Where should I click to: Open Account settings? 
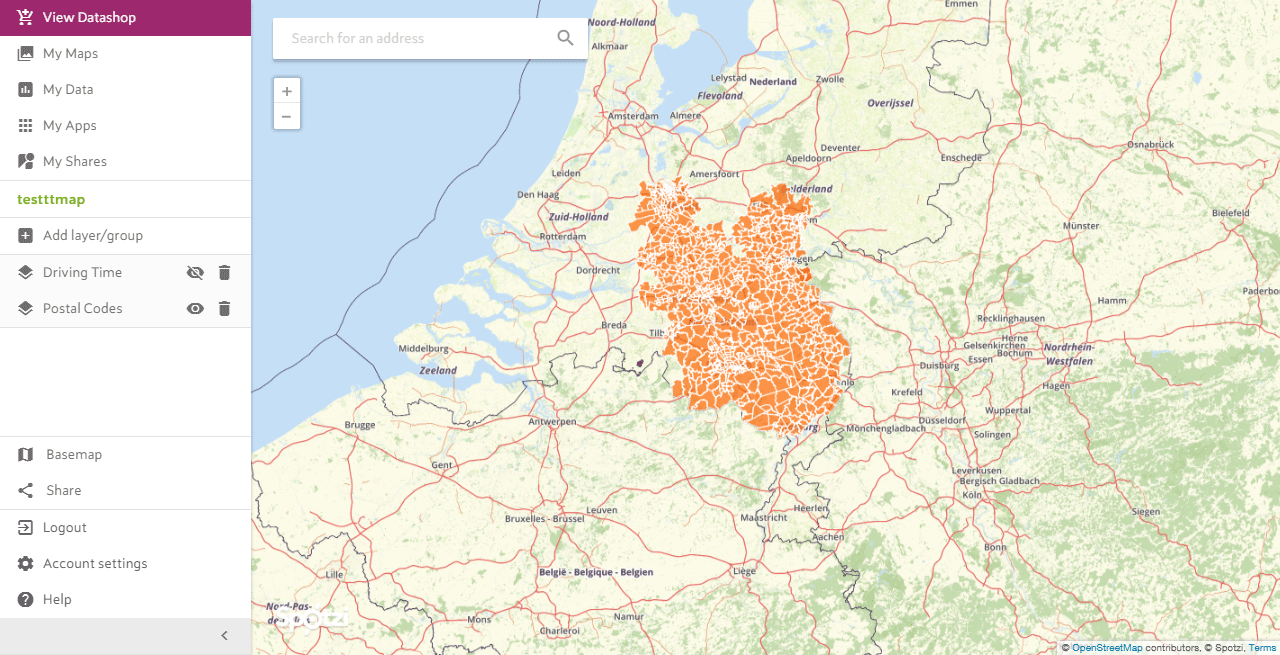tap(125, 564)
